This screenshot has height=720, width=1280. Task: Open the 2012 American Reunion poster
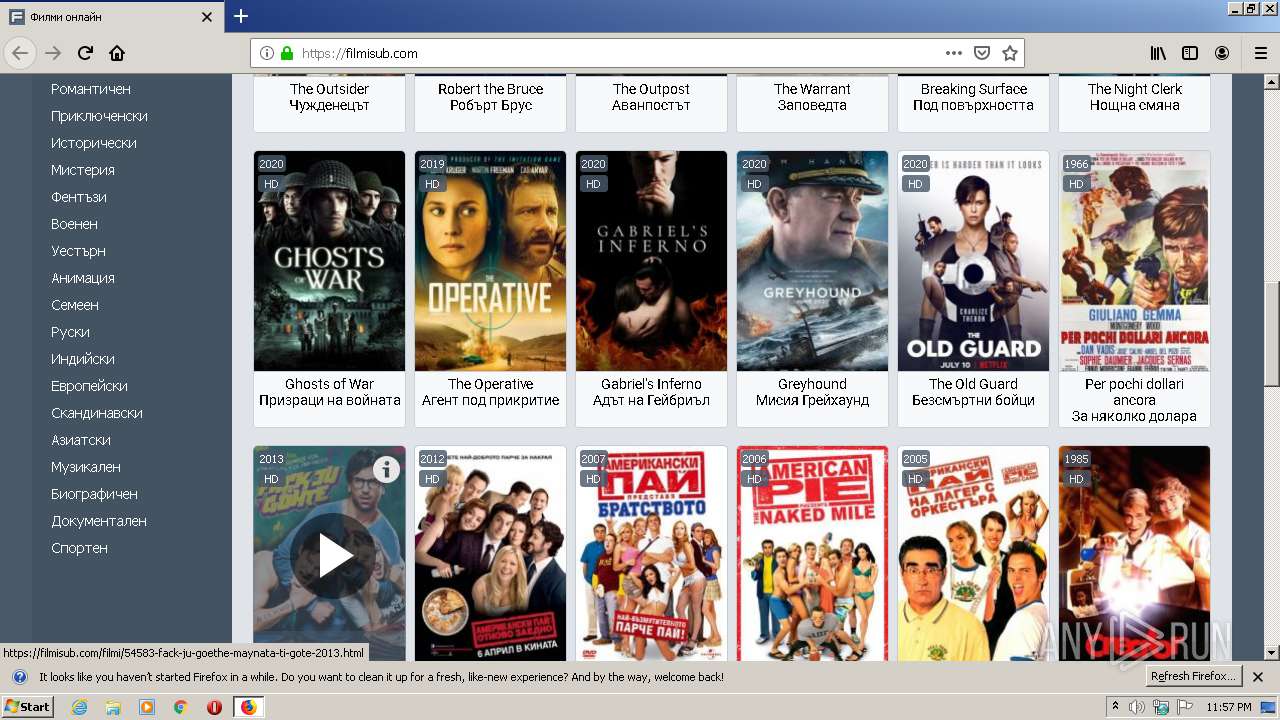(490, 553)
